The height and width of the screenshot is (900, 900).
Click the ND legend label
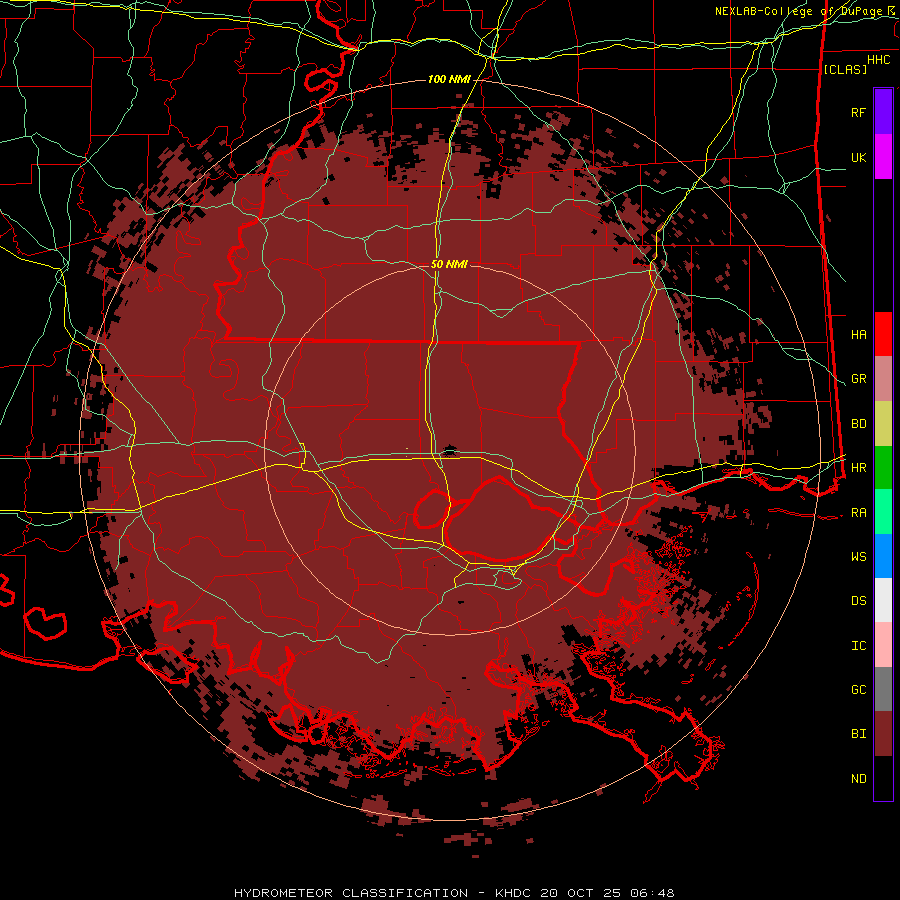point(858,779)
